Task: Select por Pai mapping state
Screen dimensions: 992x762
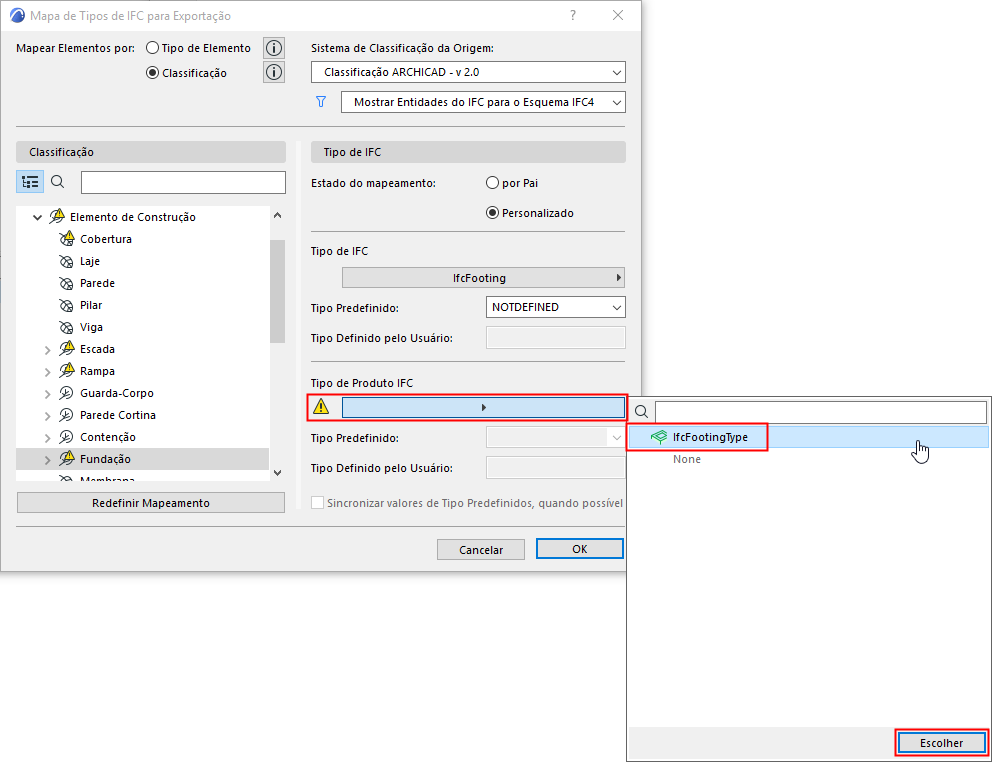Action: pos(492,183)
